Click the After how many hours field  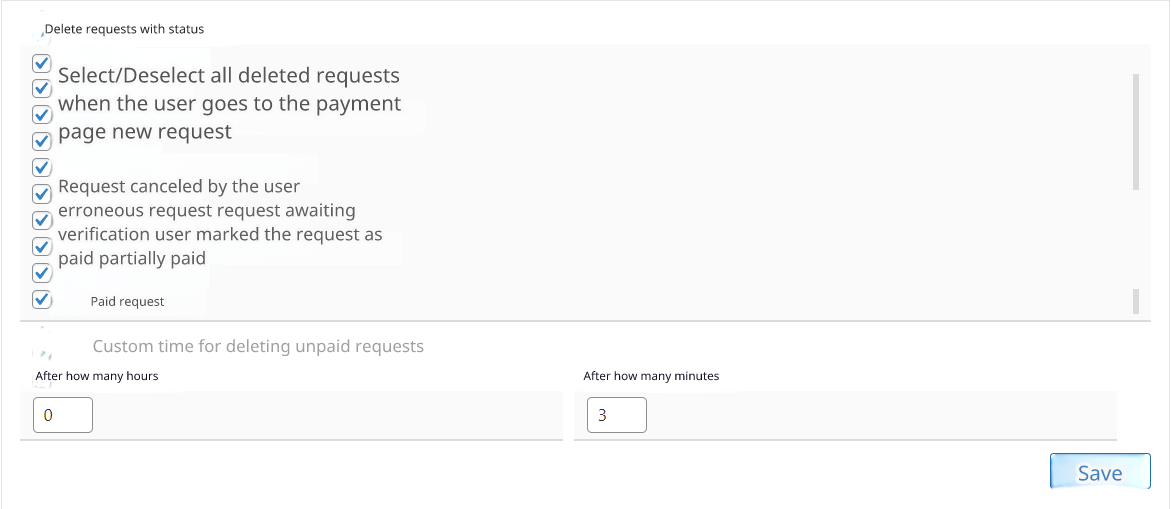(x=63, y=415)
